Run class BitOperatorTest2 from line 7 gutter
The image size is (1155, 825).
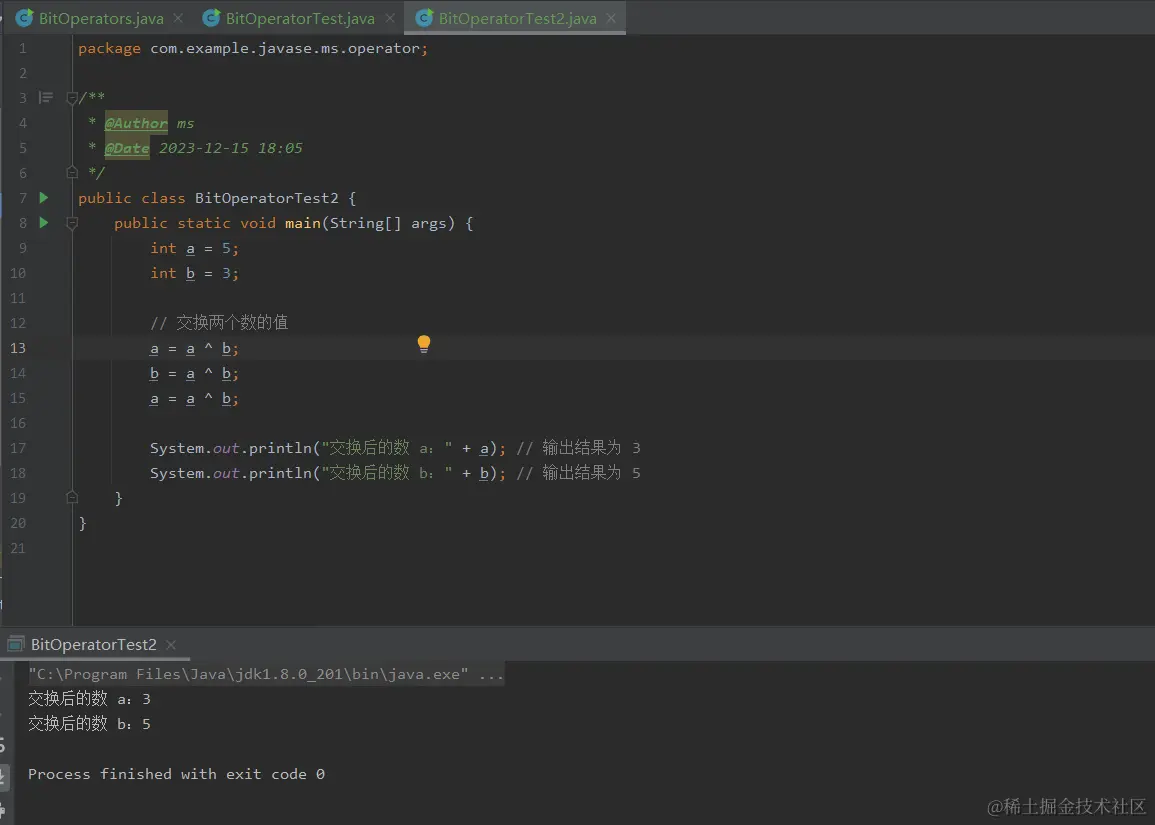tap(43, 197)
